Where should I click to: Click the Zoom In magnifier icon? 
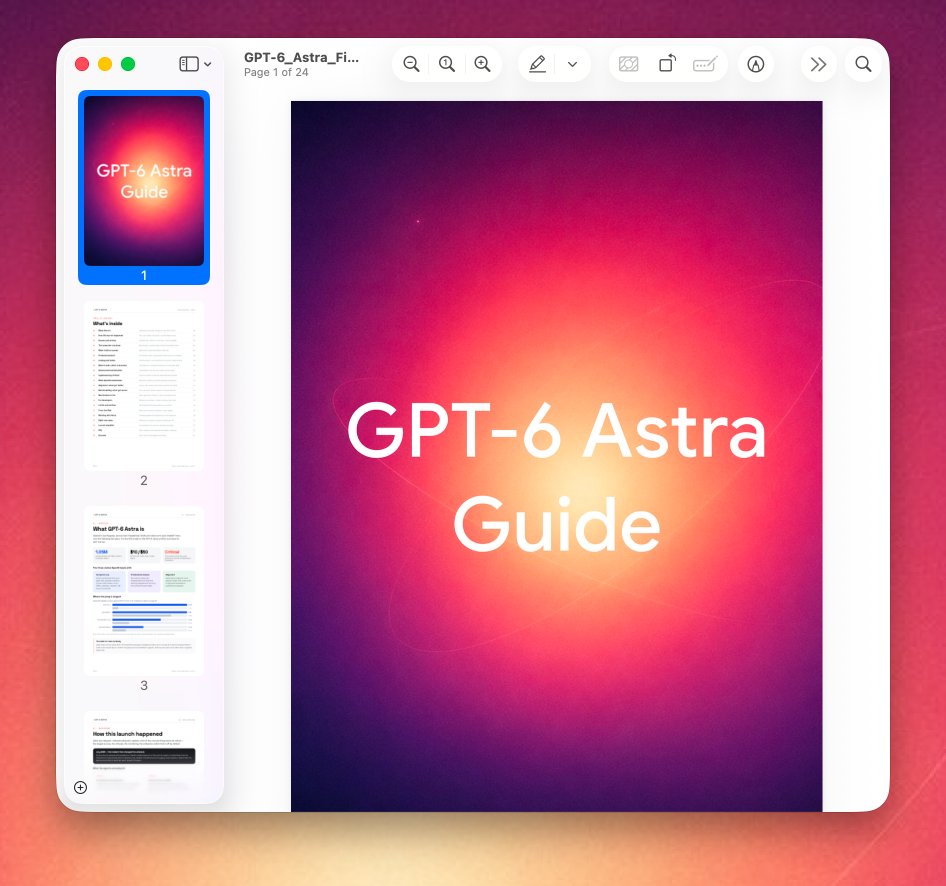point(482,64)
